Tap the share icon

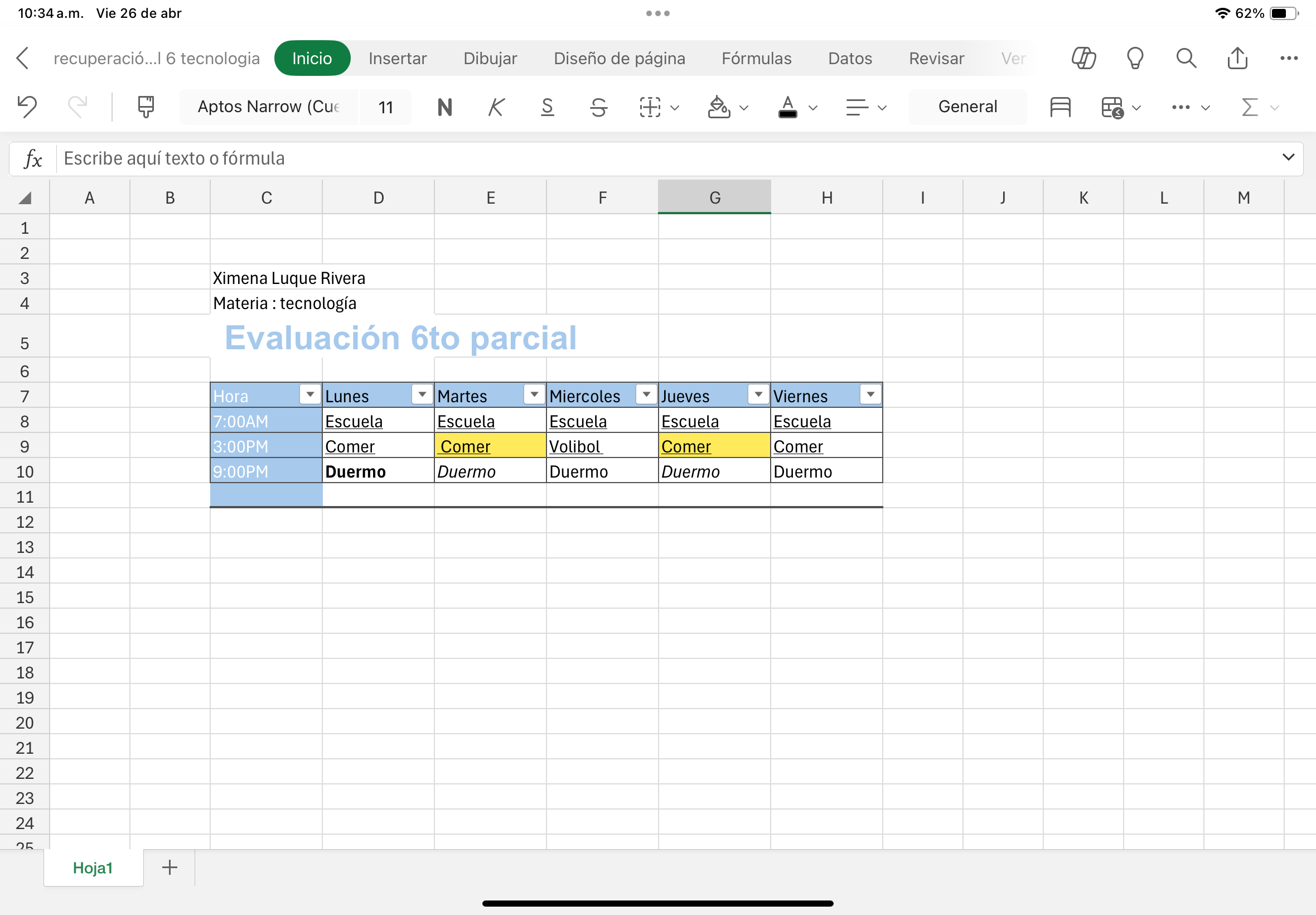[1237, 58]
